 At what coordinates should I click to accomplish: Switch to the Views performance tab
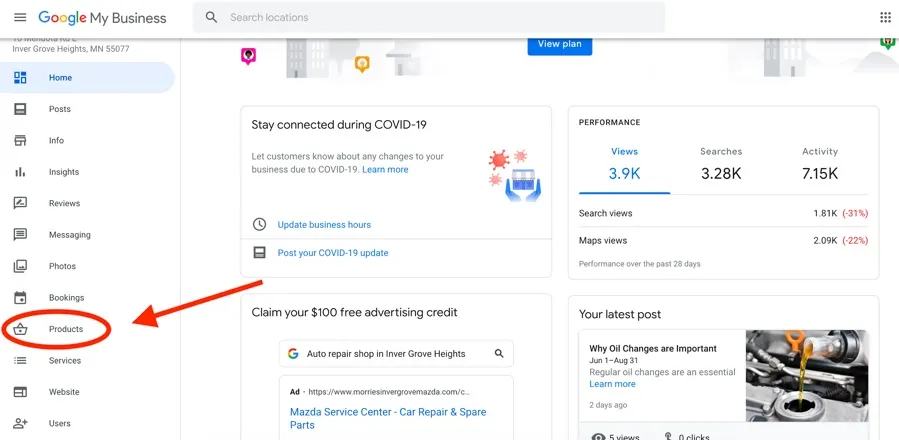tap(624, 165)
